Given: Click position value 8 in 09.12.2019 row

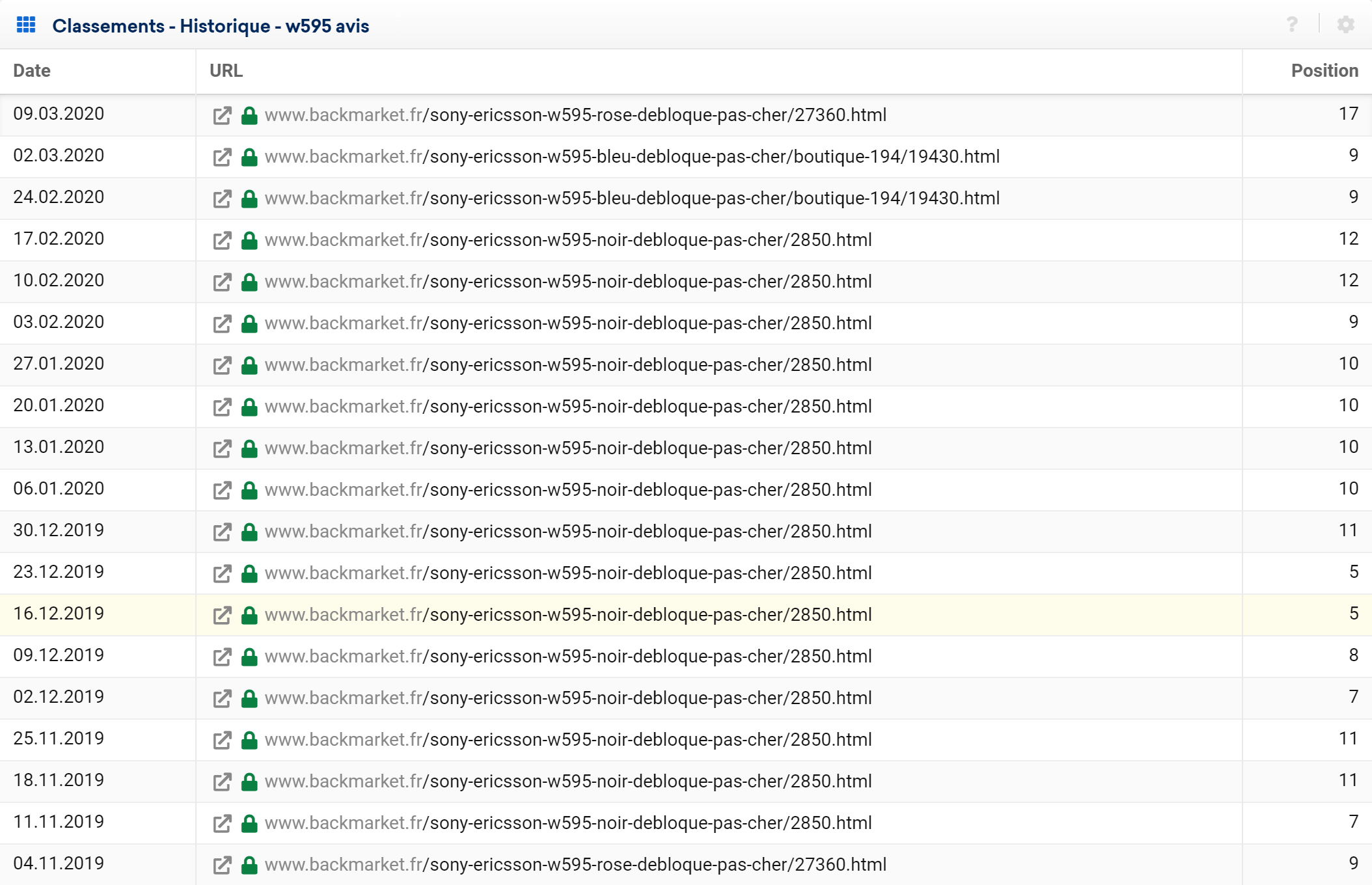Looking at the screenshot, I should (x=1354, y=655).
